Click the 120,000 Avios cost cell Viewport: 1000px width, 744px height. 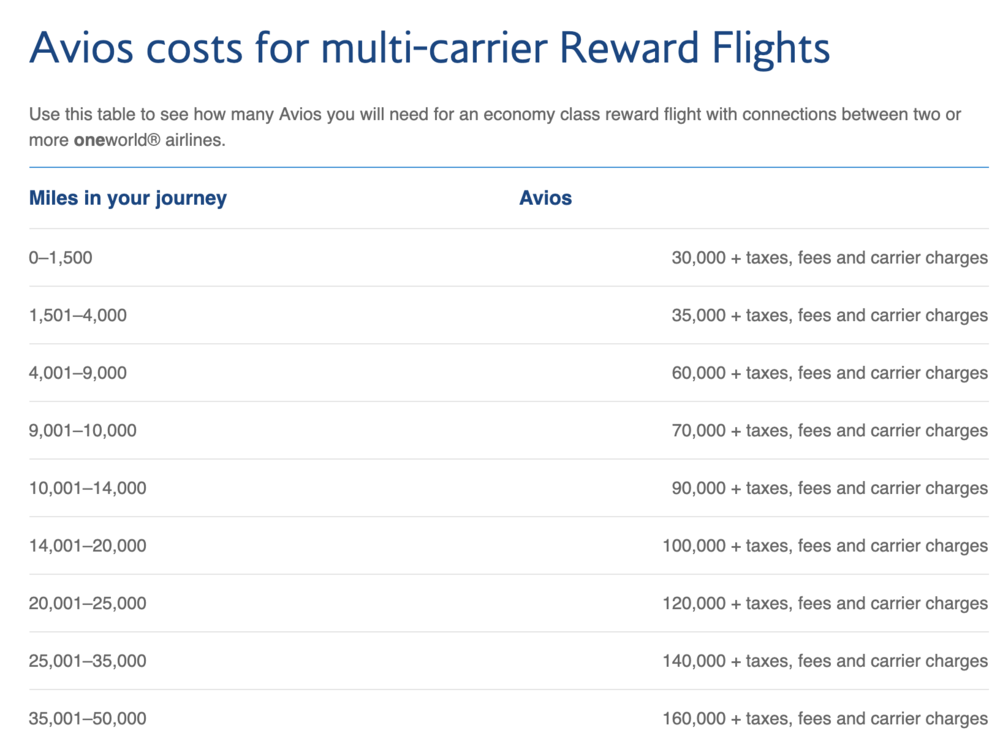[x=825, y=604]
